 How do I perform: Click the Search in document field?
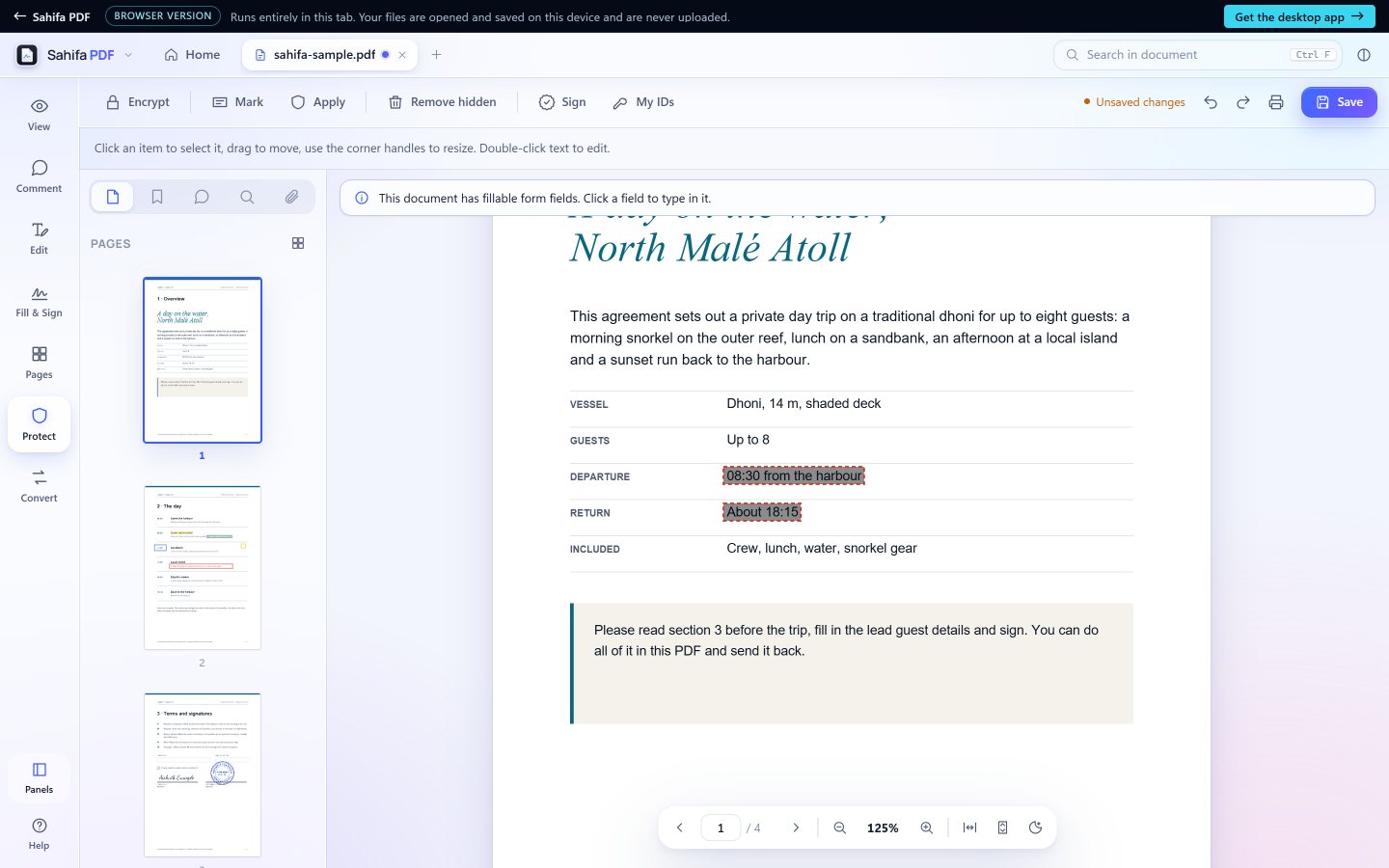pyautogui.click(x=1197, y=55)
